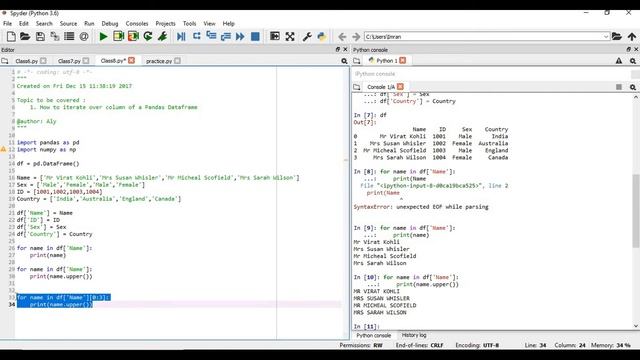Toggle fullscreen mode icon
The image size is (640, 360).
point(290,36)
